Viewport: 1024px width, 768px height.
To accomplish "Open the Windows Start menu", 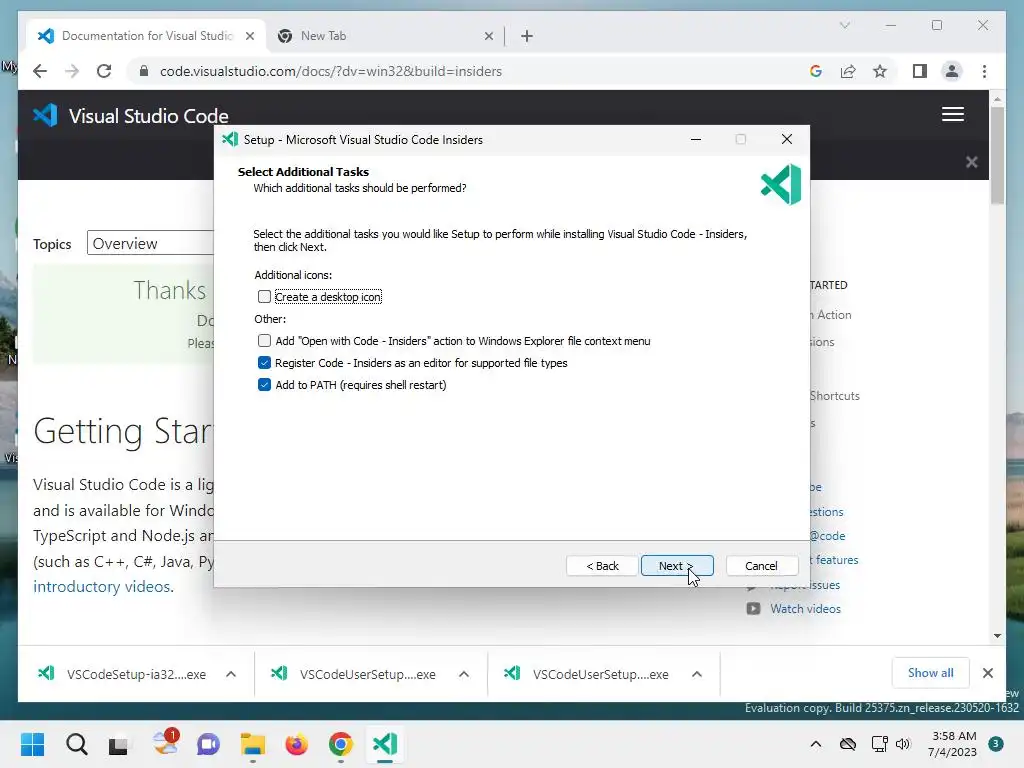I will 33,744.
